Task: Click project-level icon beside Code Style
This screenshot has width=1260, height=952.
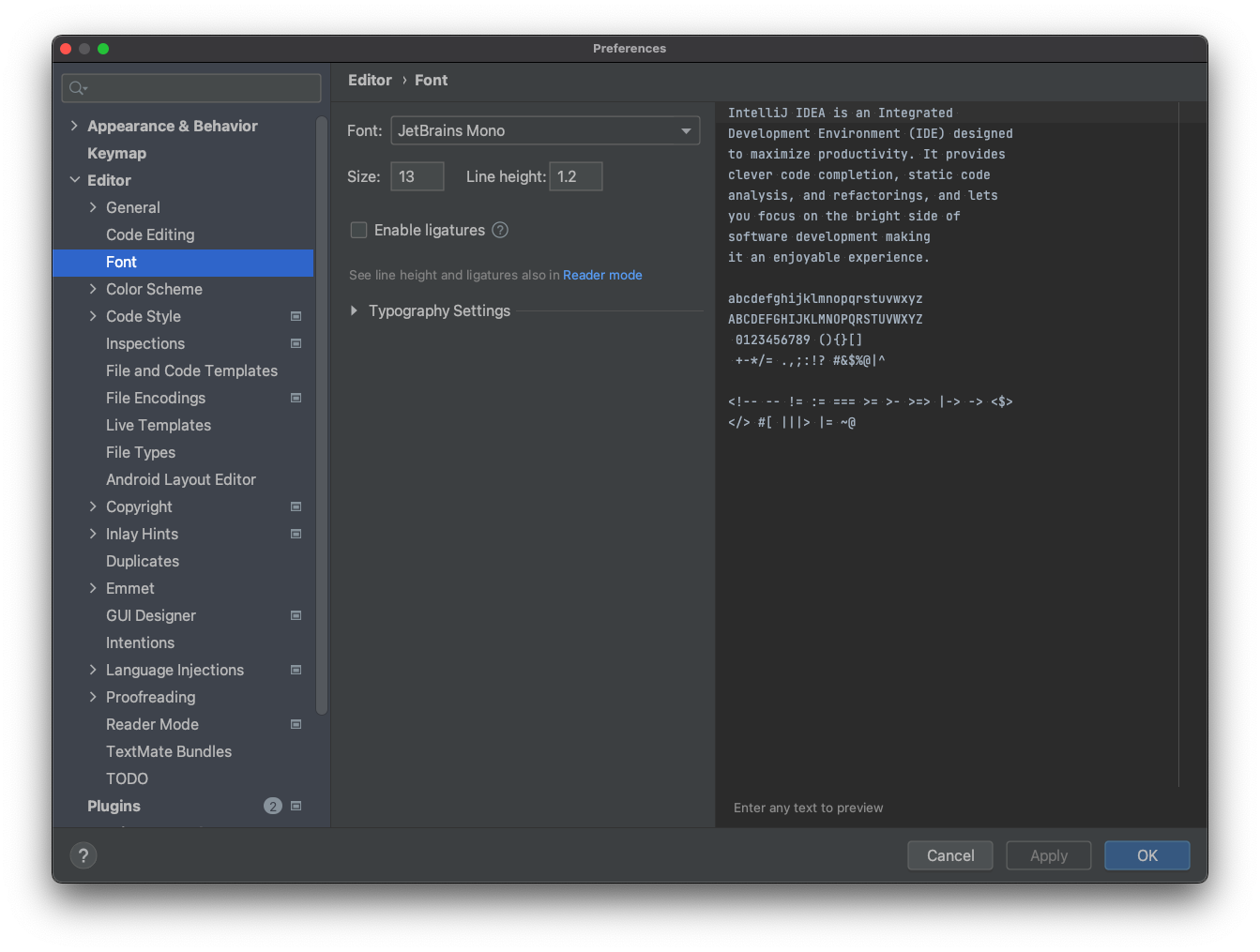Action: click(x=296, y=316)
